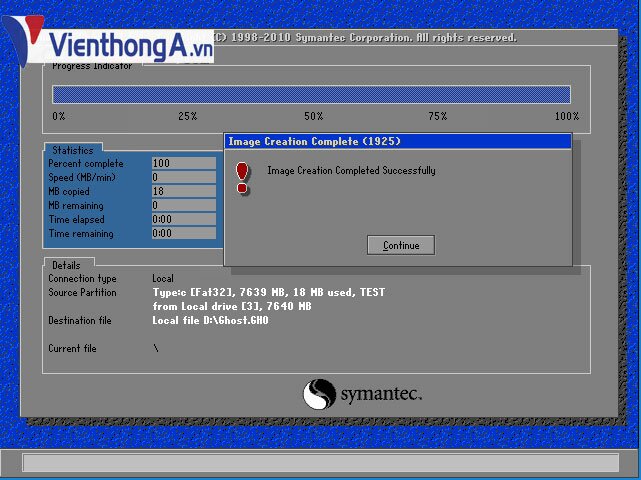Viewport: 641px width, 480px height.
Task: Click the 'Local' connection type value
Action: tap(163, 278)
